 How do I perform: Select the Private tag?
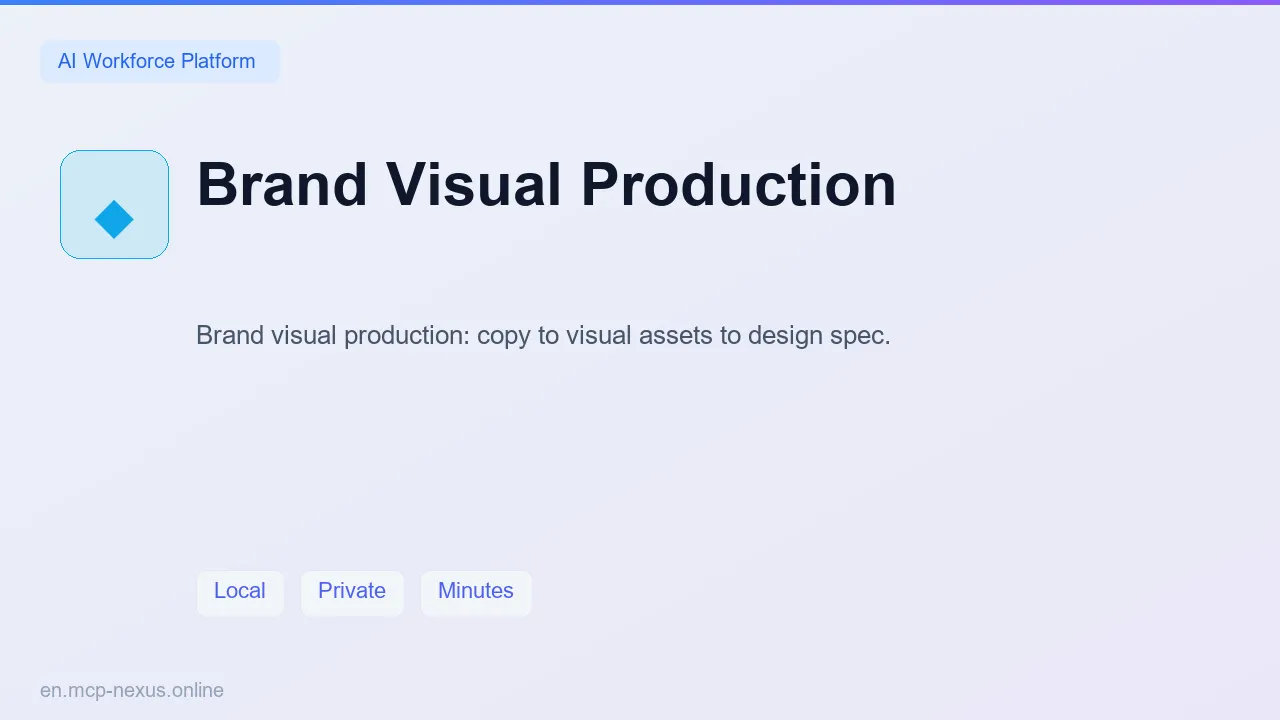coord(352,592)
